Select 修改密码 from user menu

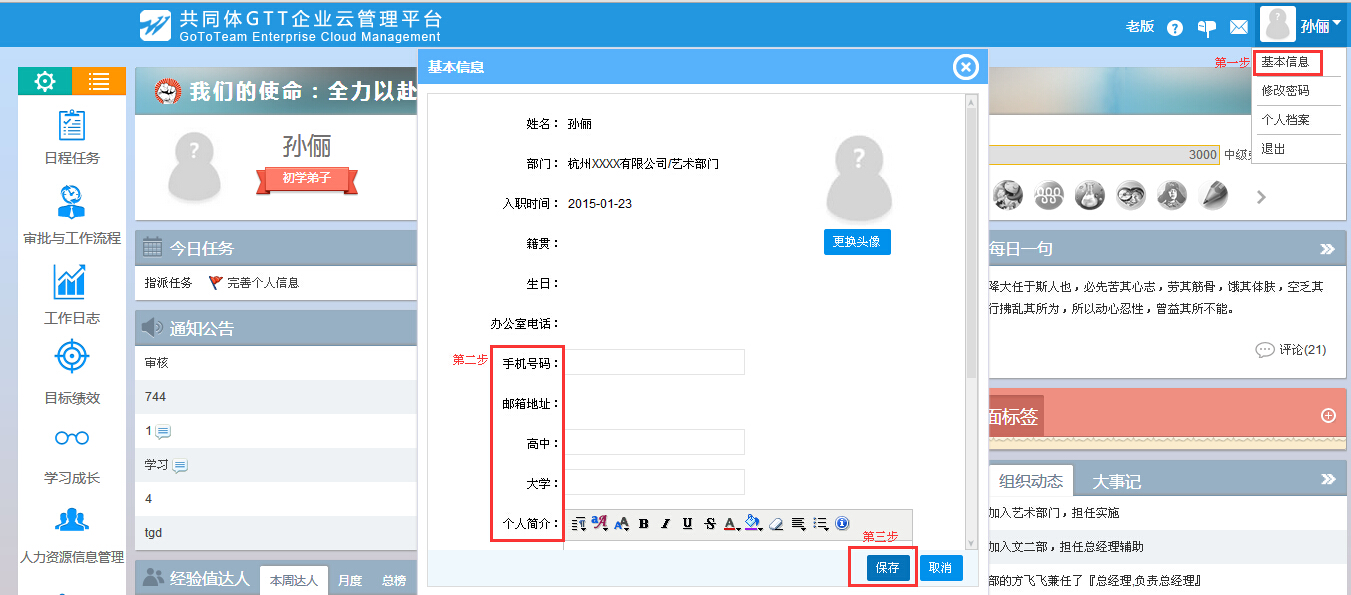coord(1285,91)
